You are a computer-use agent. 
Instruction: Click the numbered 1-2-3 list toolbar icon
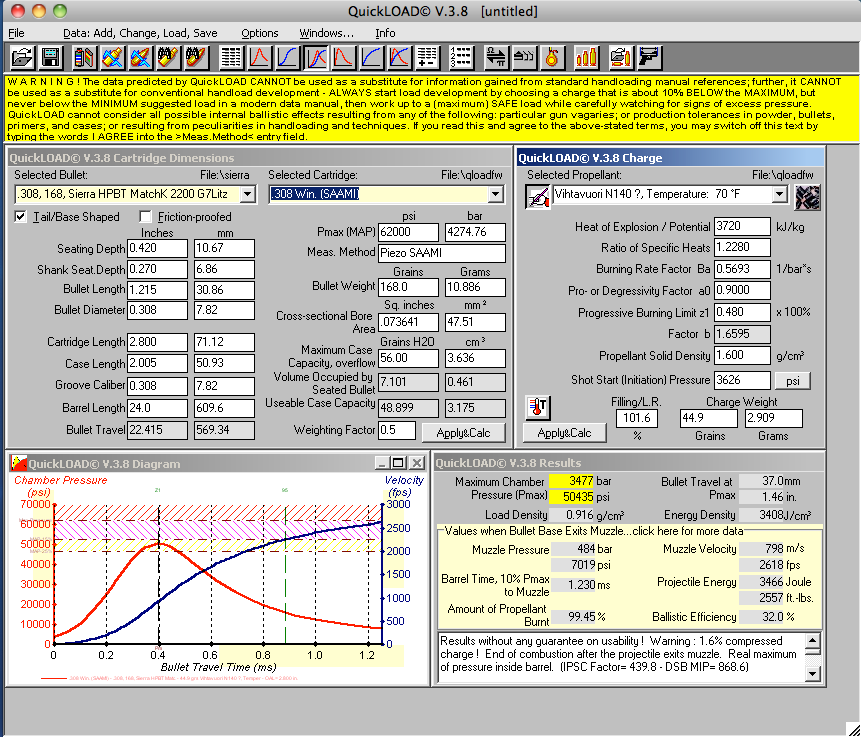click(461, 57)
